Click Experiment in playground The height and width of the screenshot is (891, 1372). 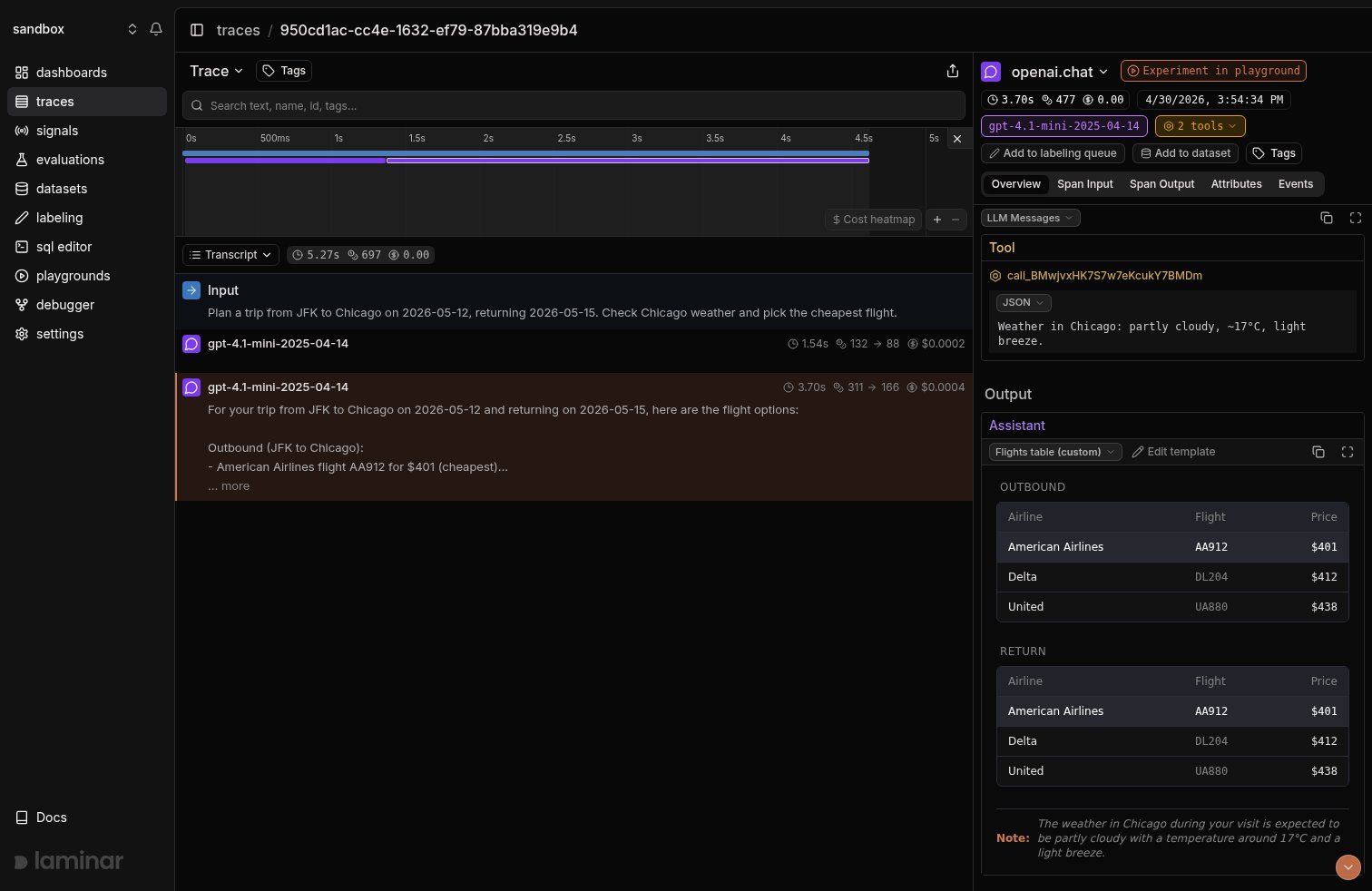[x=1213, y=71]
